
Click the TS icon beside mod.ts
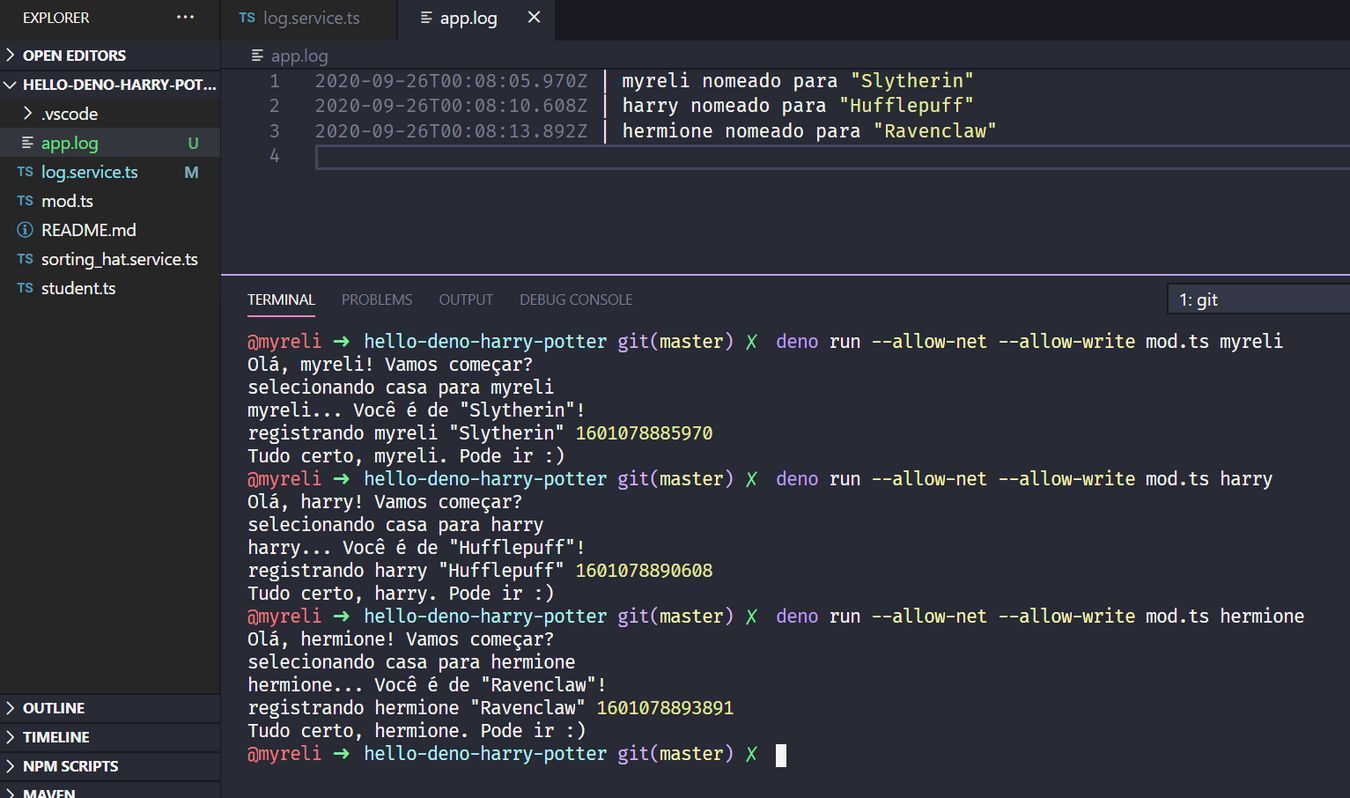(25, 201)
